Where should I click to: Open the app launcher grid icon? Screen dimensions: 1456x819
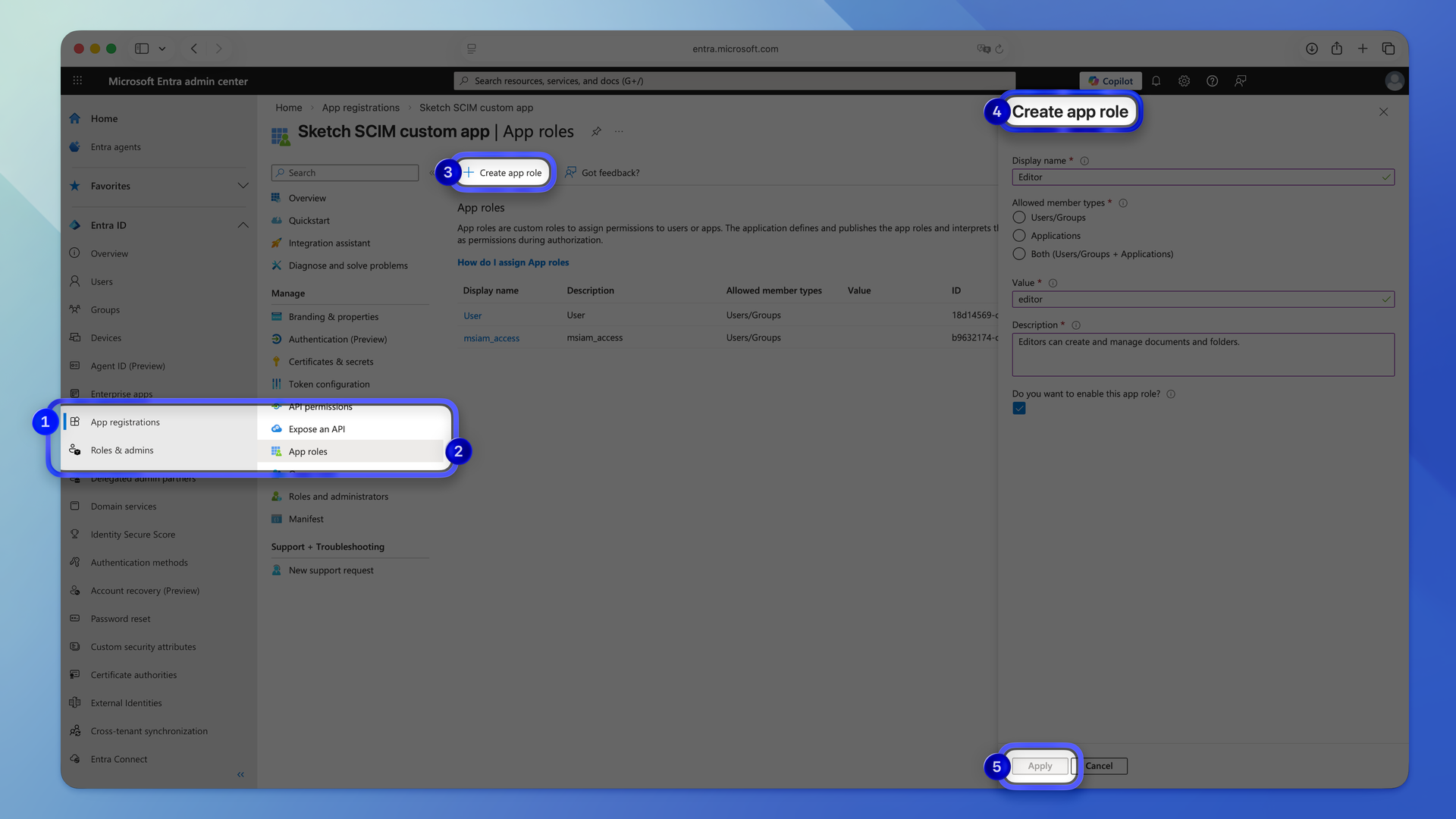point(77,80)
